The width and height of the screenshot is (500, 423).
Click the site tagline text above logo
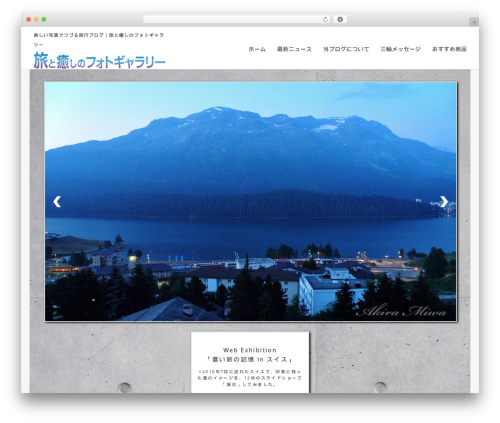click(x=99, y=39)
